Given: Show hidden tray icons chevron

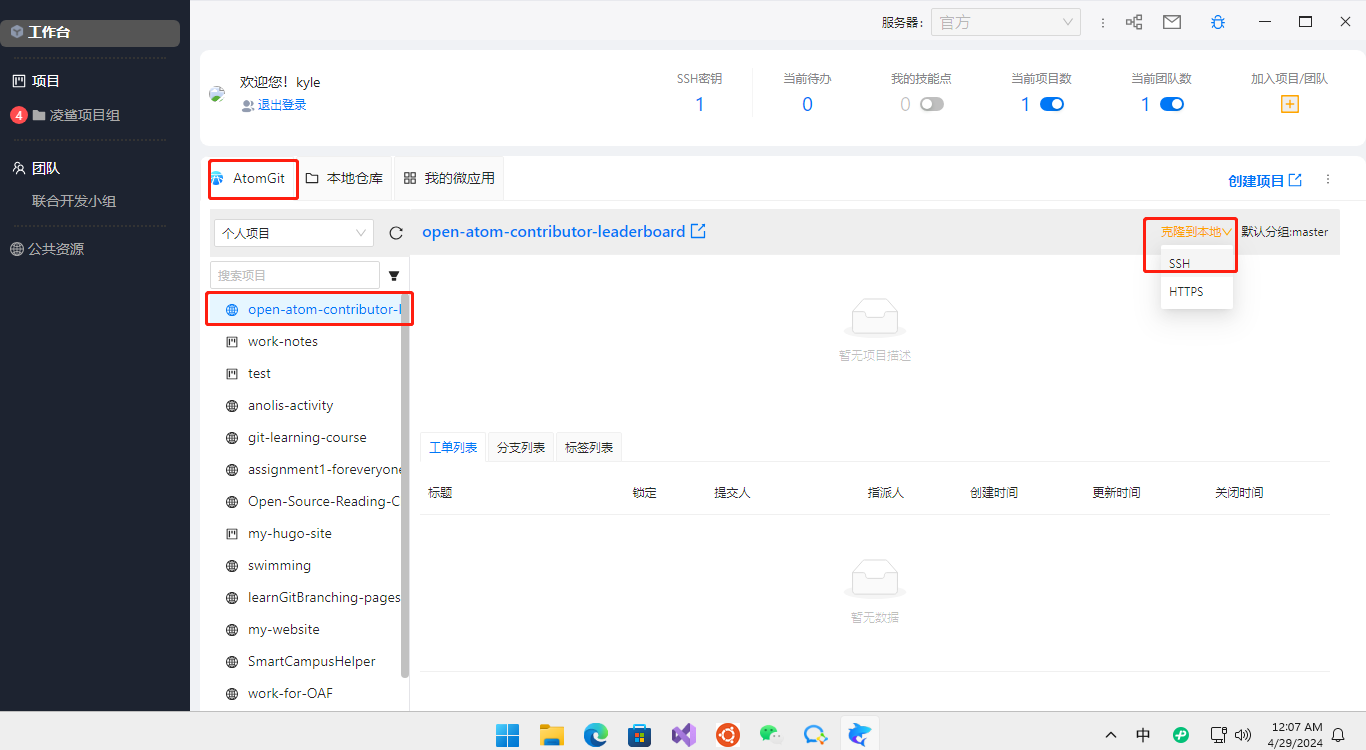Looking at the screenshot, I should point(1111,735).
